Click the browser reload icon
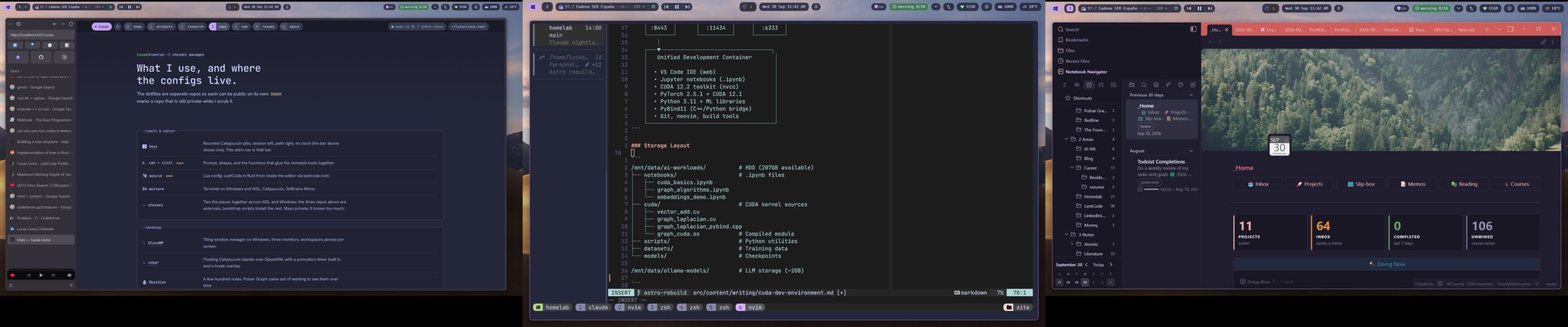Screen dimensions: 1568x327 click(x=71, y=24)
